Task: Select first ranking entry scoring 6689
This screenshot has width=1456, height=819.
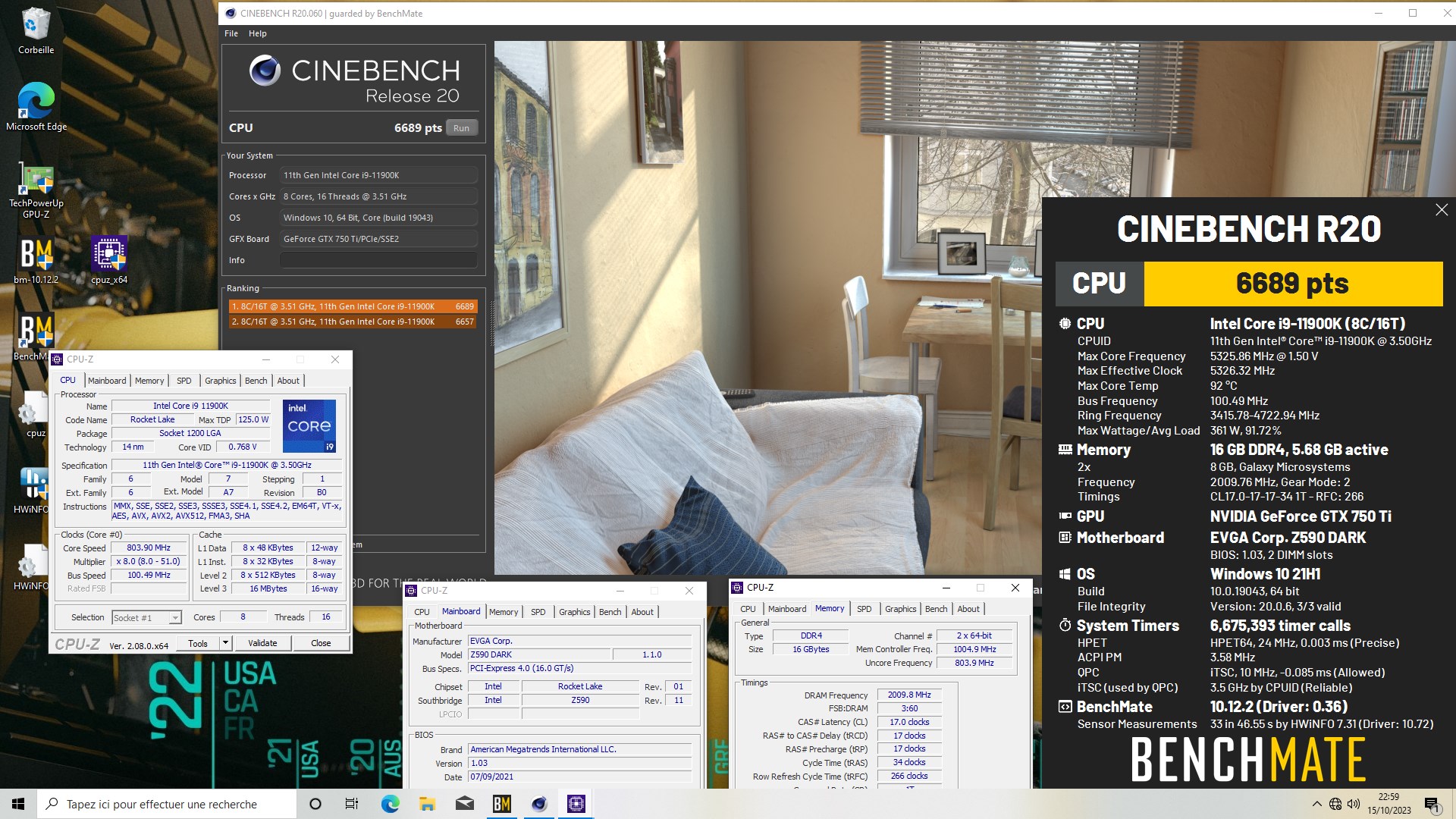Action: 353,306
